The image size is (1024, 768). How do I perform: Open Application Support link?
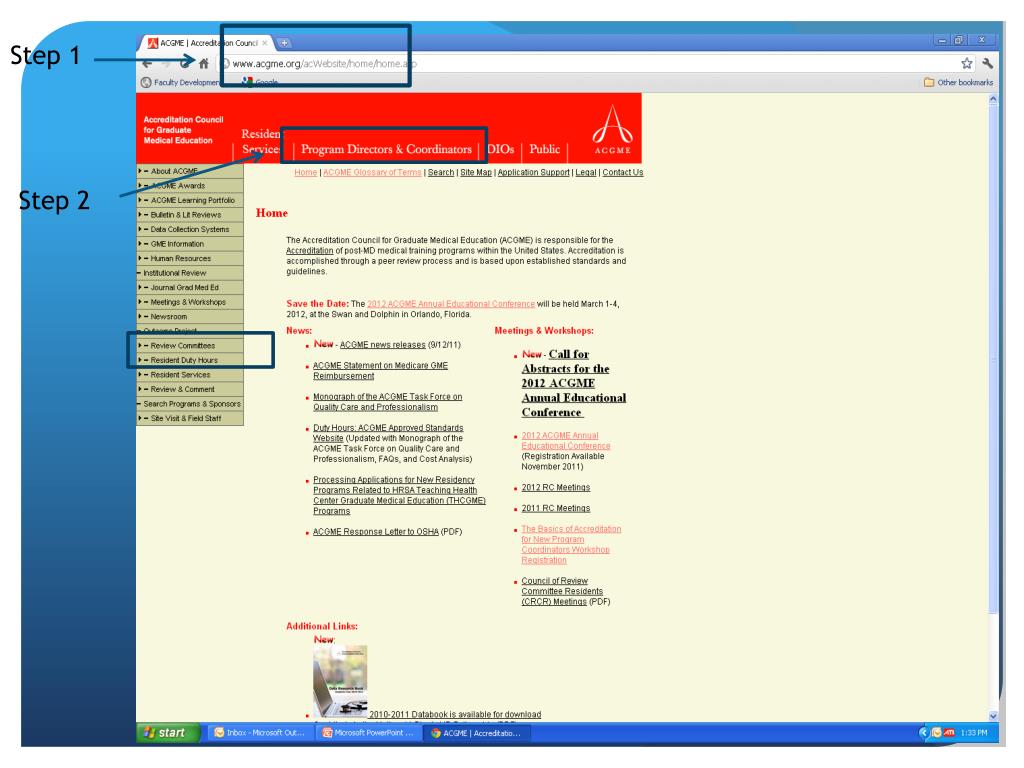(534, 172)
